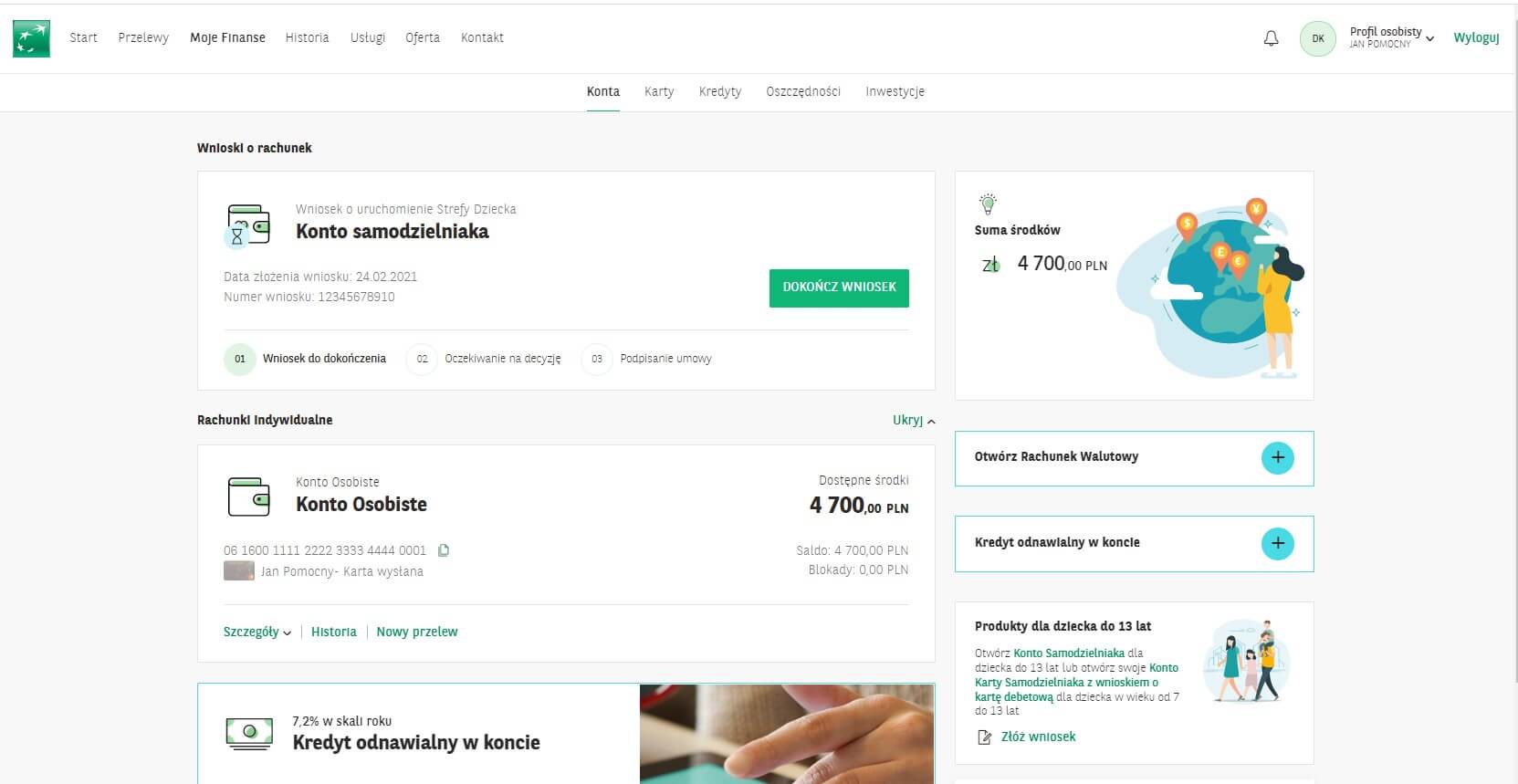
Task: Open the Oferta menu
Action: point(423,37)
